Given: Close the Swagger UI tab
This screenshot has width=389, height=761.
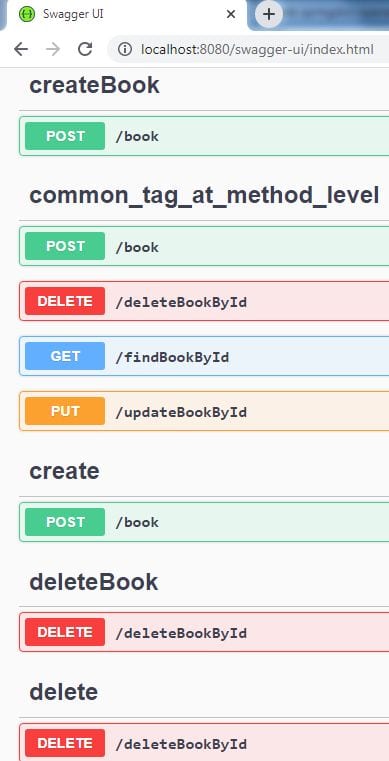Looking at the screenshot, I should 231,15.
